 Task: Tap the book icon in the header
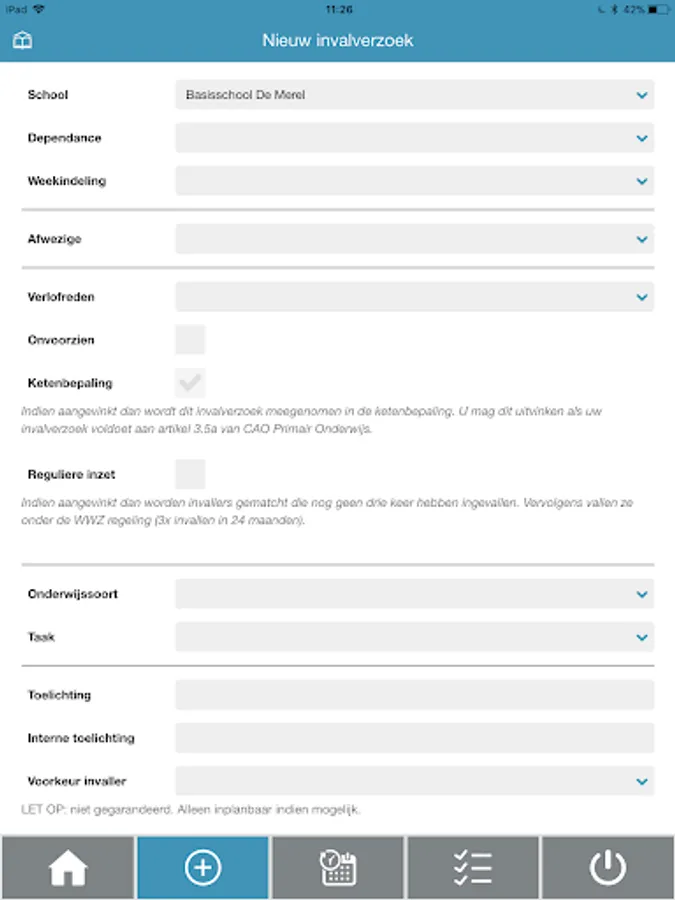click(x=22, y=41)
